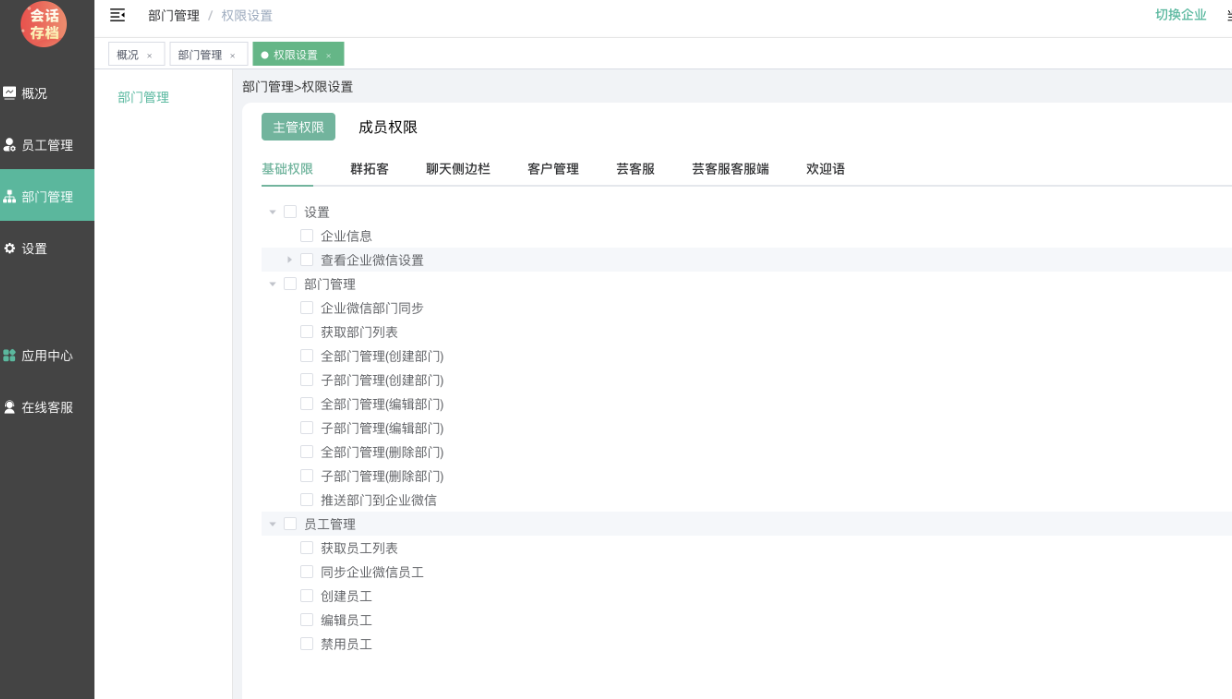The image size is (1232, 699).
Task: Open the 客户管理 permissions tab
Action: [x=553, y=169]
